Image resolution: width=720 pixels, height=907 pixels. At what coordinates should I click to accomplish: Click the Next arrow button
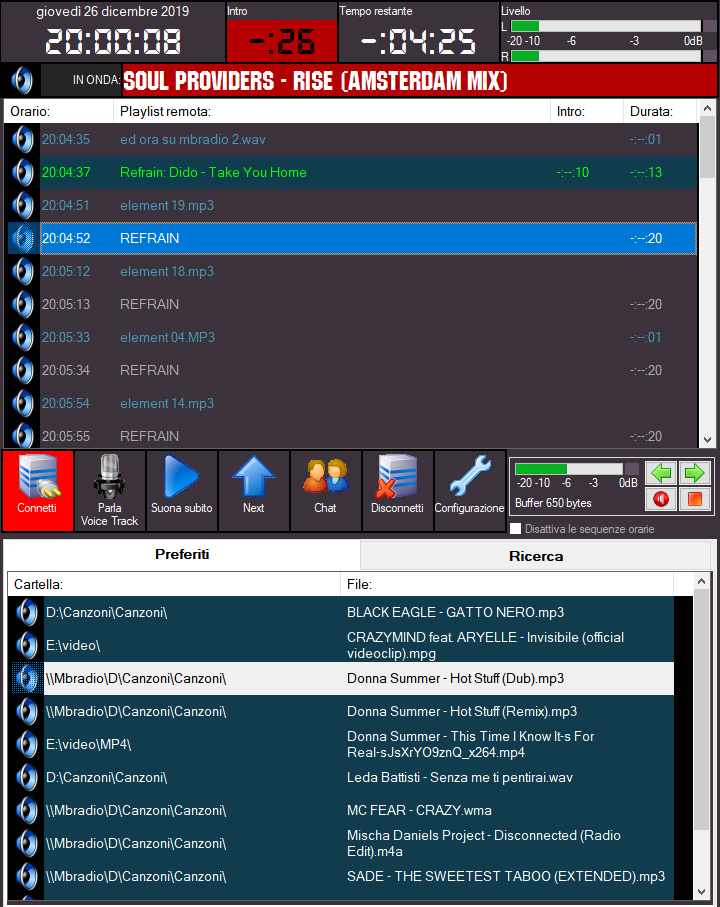coord(253,491)
